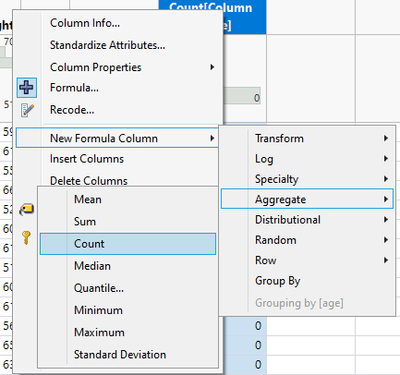Expand the Column Properties submenu arrow
The image size is (400, 375).
coord(212,67)
